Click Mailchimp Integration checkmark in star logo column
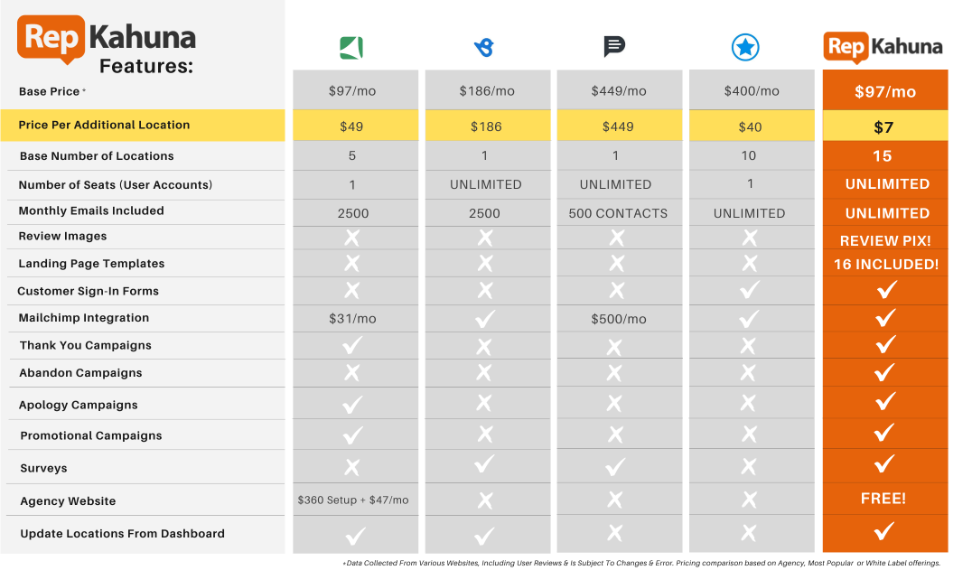 (x=750, y=318)
